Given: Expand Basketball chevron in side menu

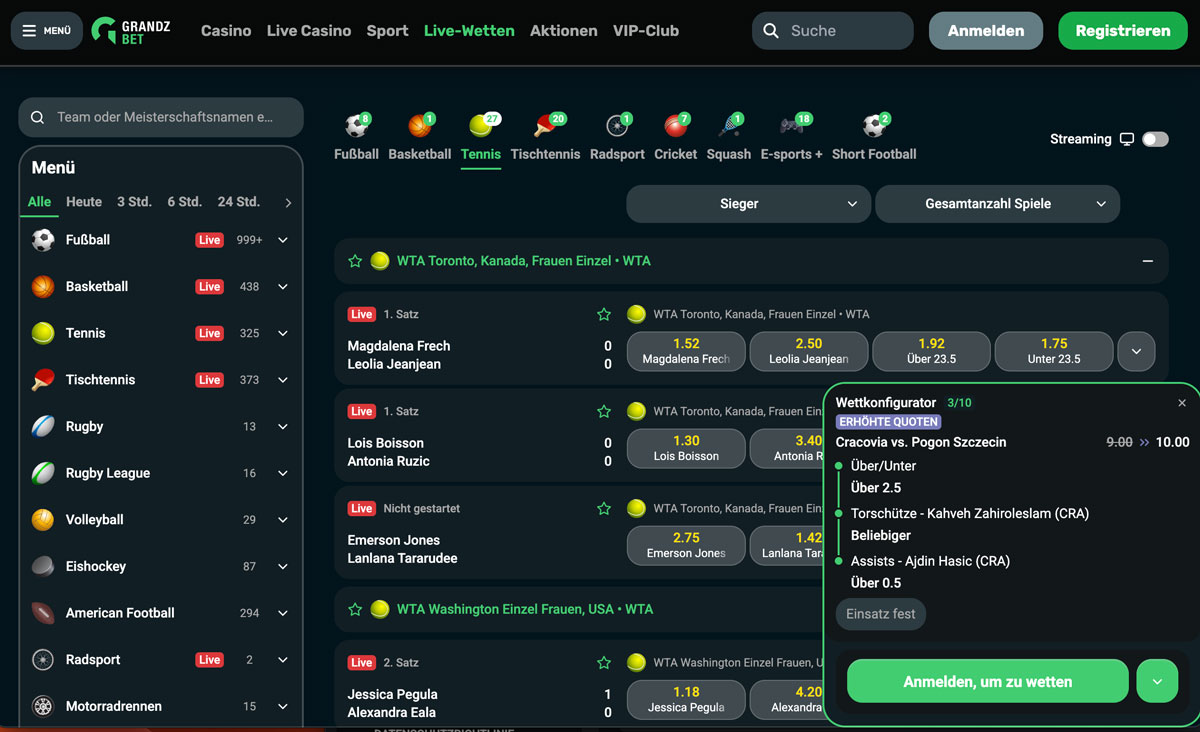Looking at the screenshot, I should tap(283, 287).
